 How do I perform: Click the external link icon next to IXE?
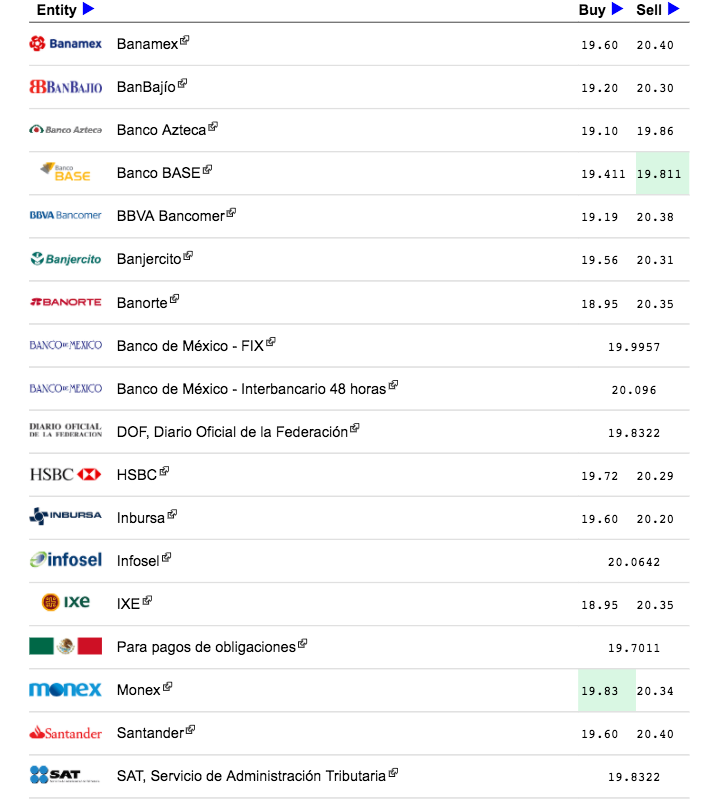point(148,600)
